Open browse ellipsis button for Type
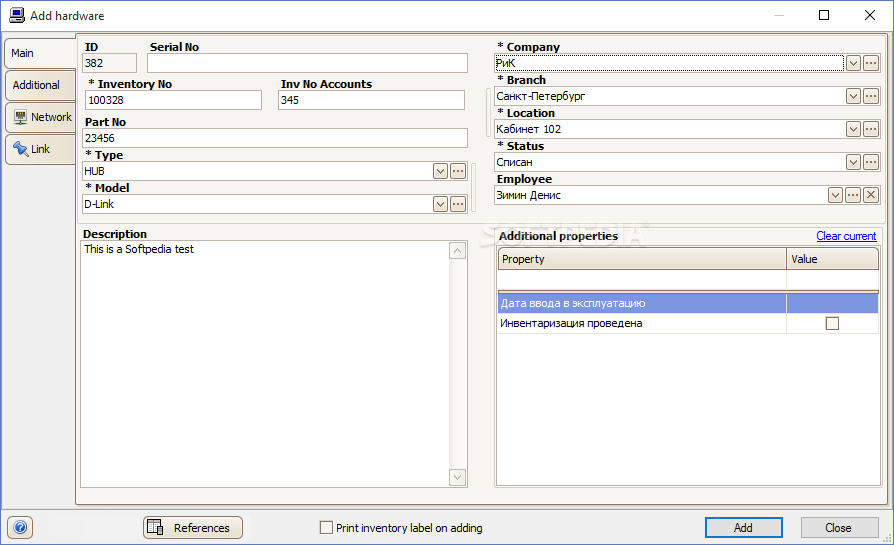This screenshot has width=894, height=545. coord(458,171)
